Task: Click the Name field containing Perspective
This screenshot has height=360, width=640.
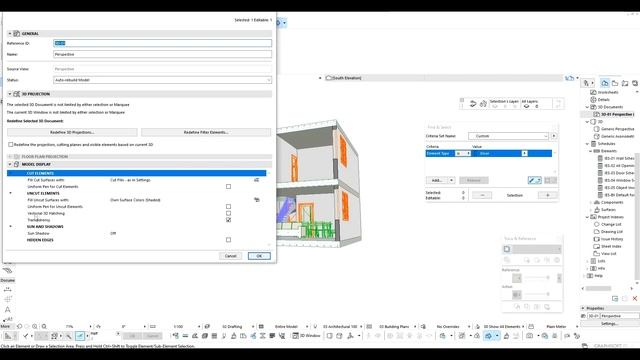Action: coord(162,54)
